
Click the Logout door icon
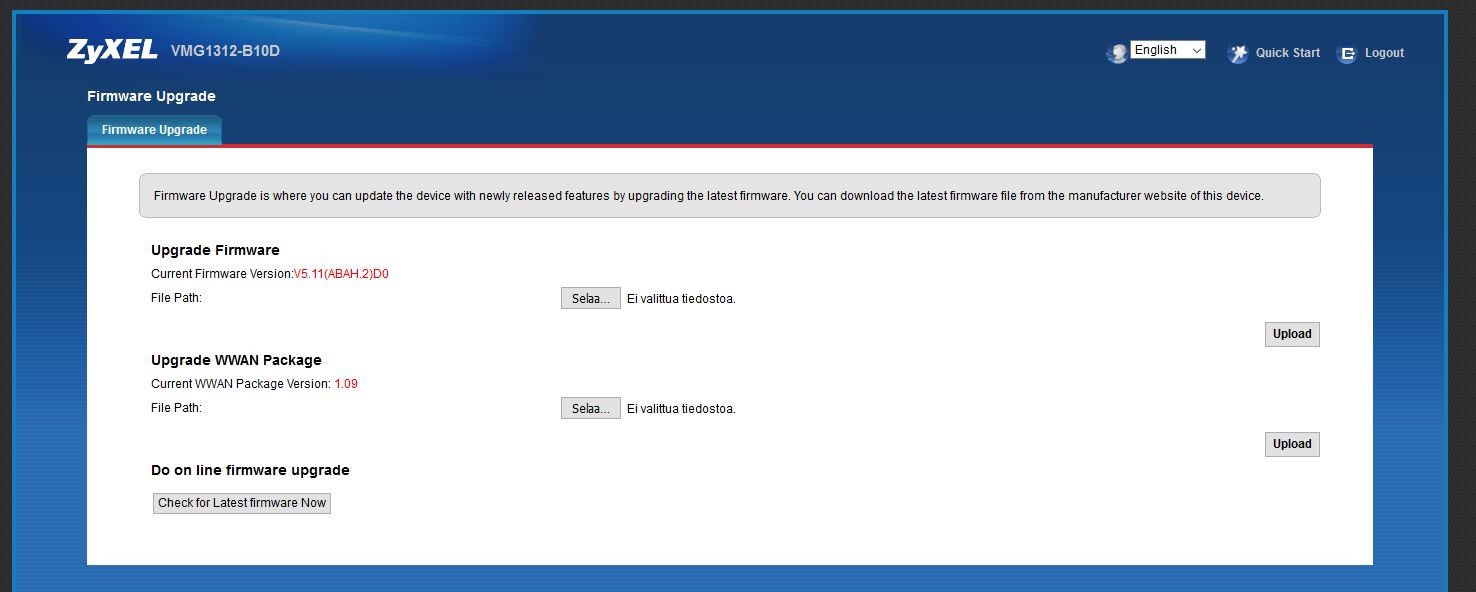point(1348,53)
